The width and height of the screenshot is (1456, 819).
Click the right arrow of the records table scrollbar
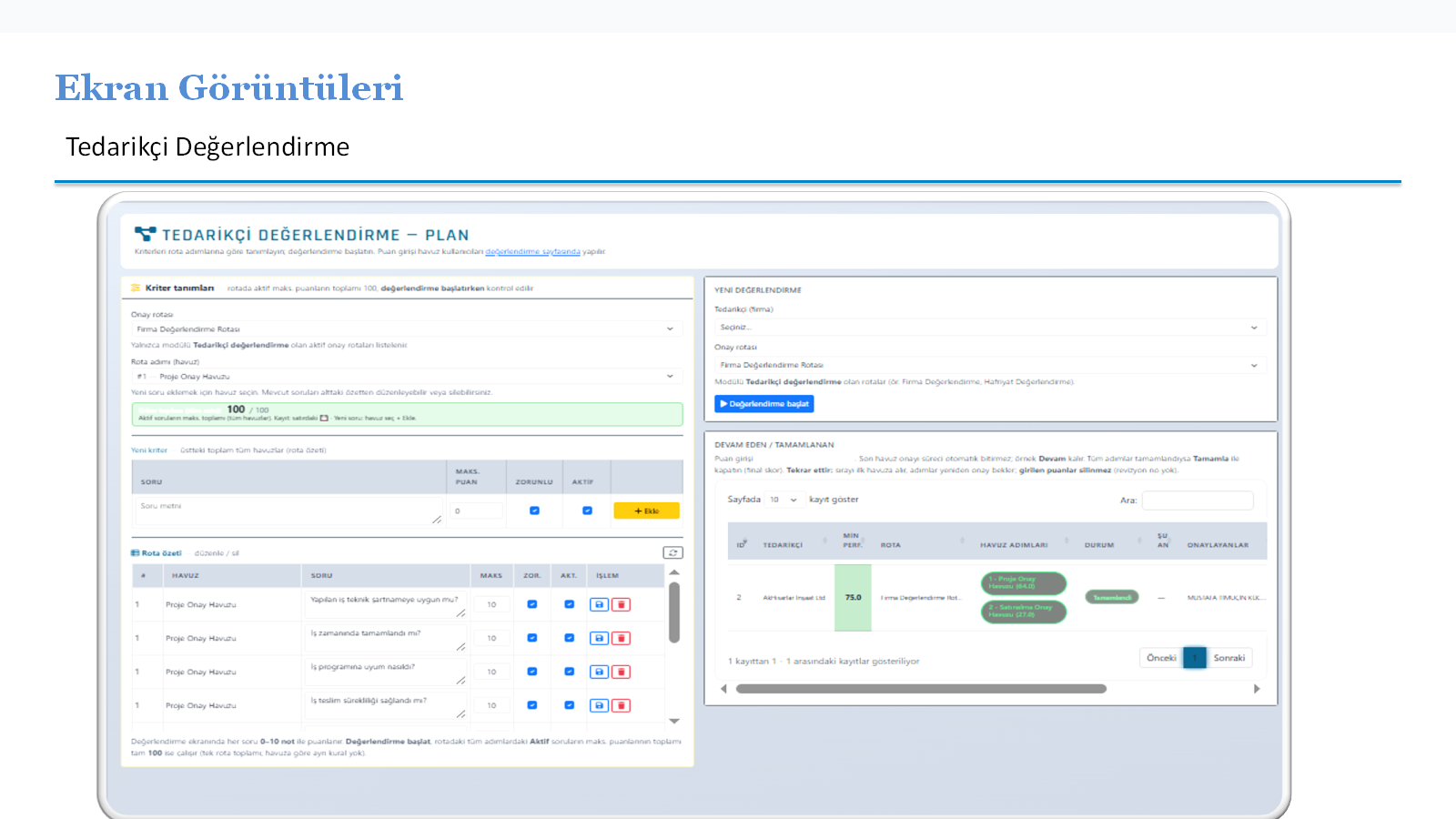1257,689
